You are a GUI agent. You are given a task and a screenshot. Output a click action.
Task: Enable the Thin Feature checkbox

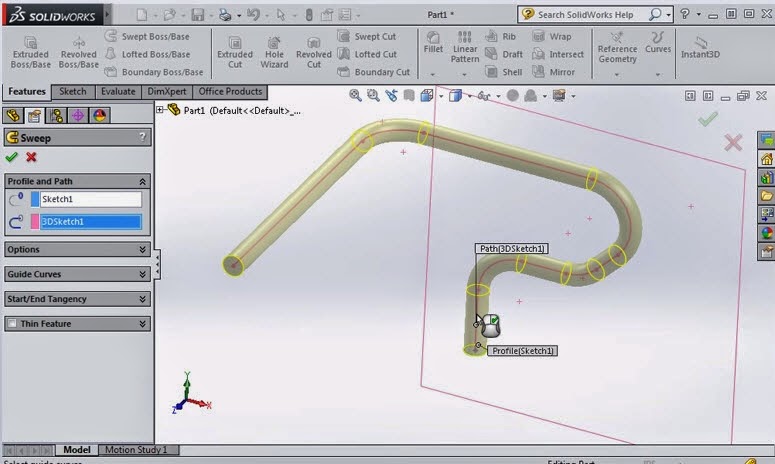coord(12,324)
